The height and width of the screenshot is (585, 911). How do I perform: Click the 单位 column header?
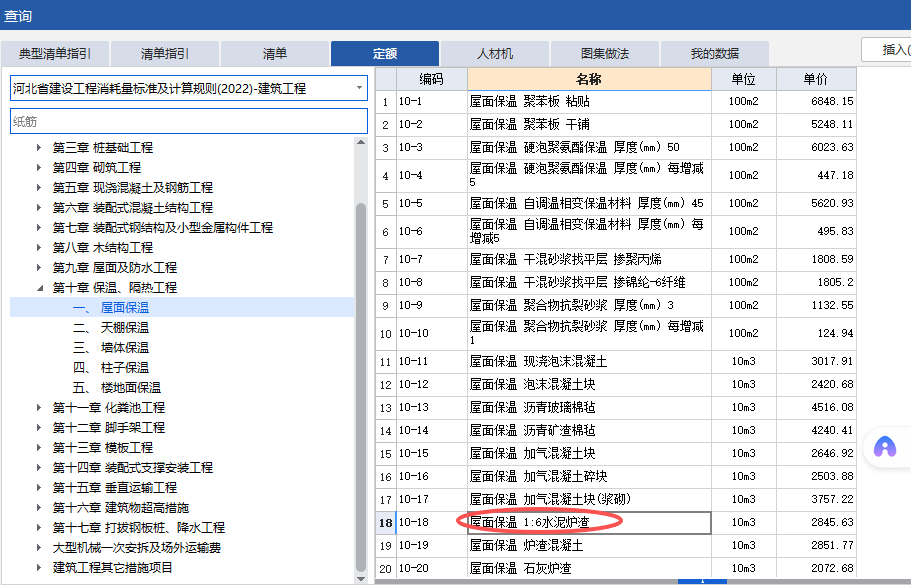tap(744, 79)
